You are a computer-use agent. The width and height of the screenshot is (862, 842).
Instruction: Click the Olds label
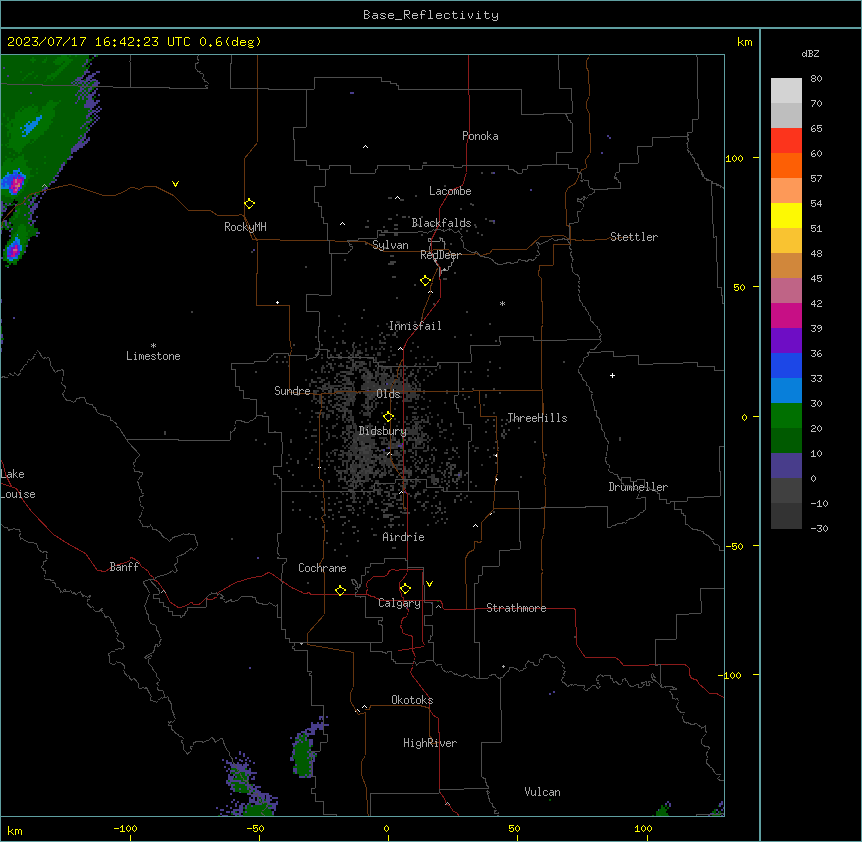coord(388,394)
